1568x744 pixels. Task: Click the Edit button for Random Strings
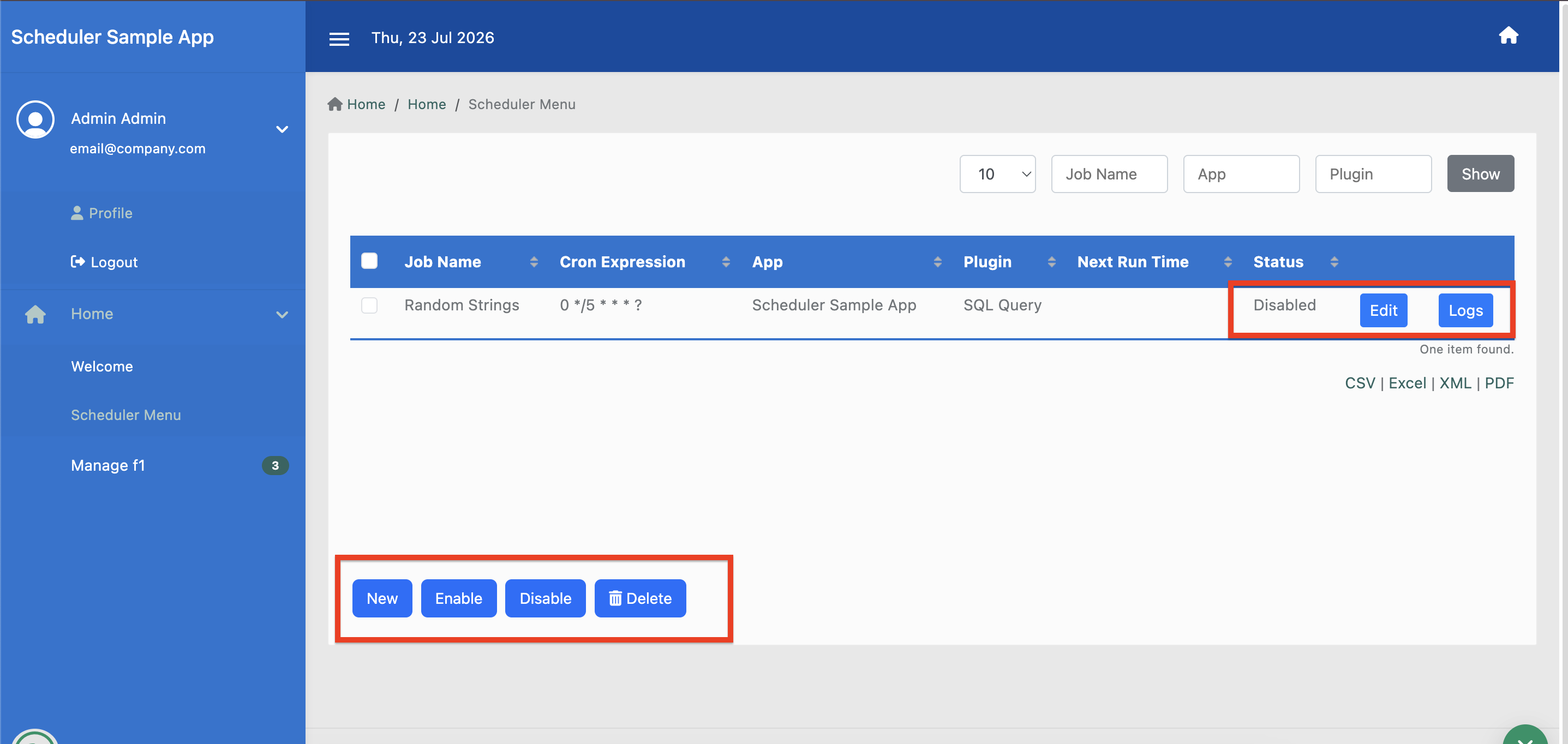pos(1383,310)
